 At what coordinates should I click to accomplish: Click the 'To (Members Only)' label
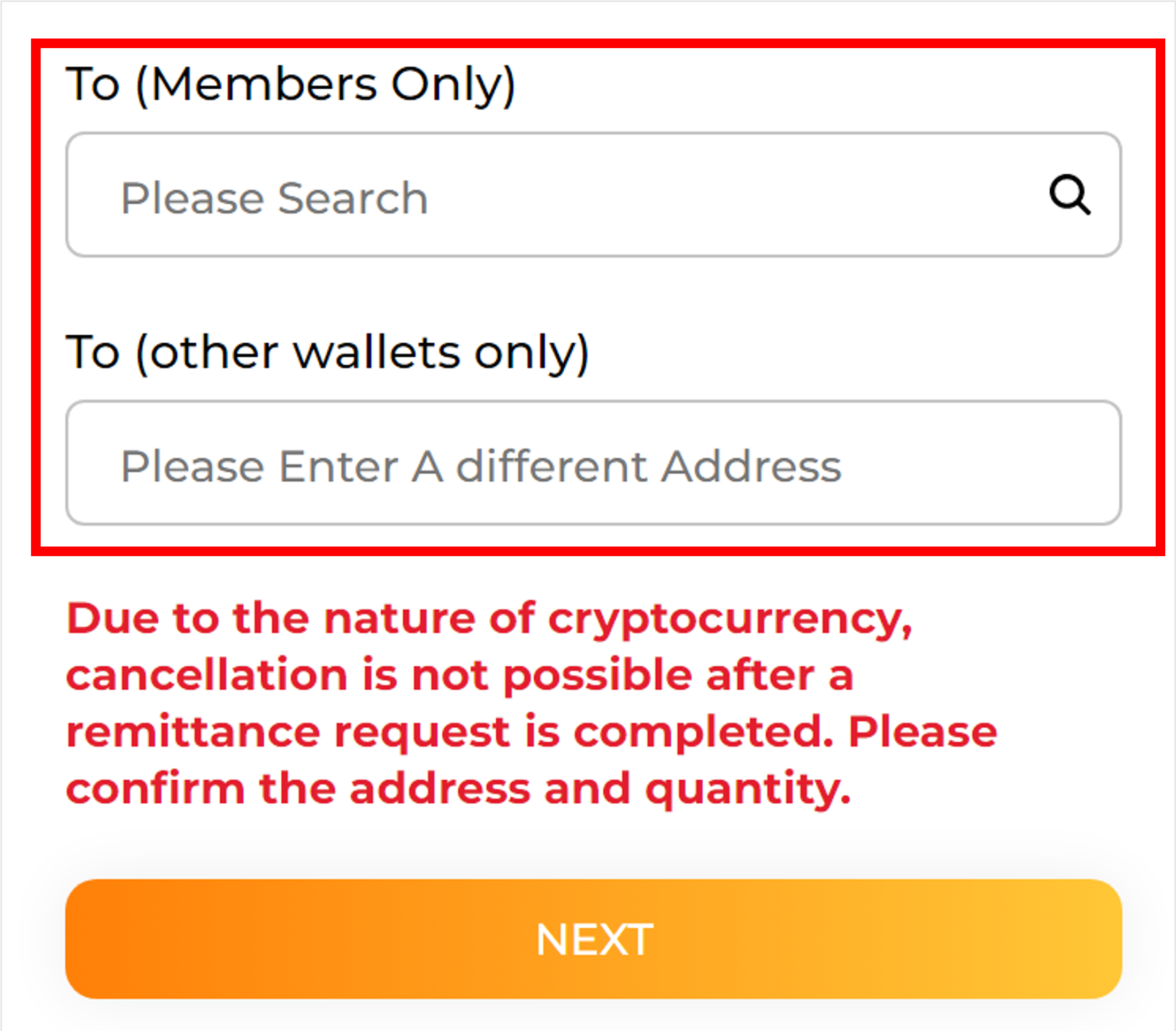(290, 85)
